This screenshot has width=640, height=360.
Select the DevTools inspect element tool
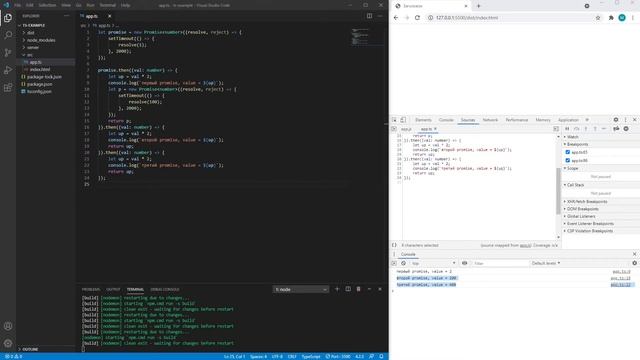point(394,120)
